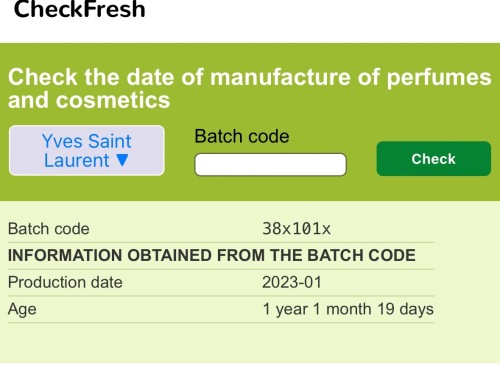Viewport: 500px width, 384px height.
Task: Open the Yves Saint Laurent brand dropdown
Action: (x=87, y=150)
